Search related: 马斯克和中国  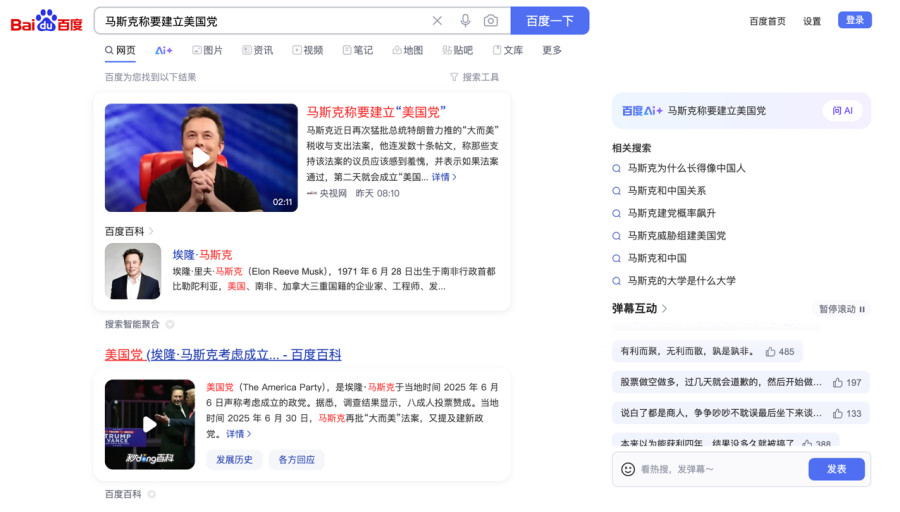click(x=657, y=258)
